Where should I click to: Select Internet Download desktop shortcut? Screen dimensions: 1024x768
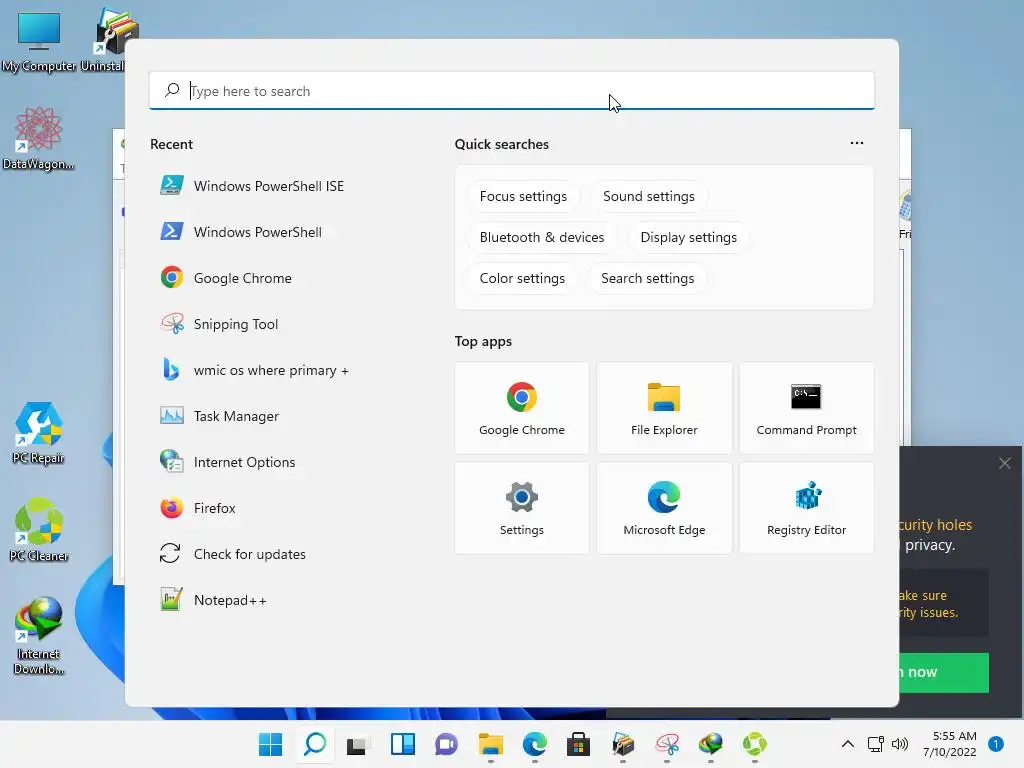coord(39,635)
